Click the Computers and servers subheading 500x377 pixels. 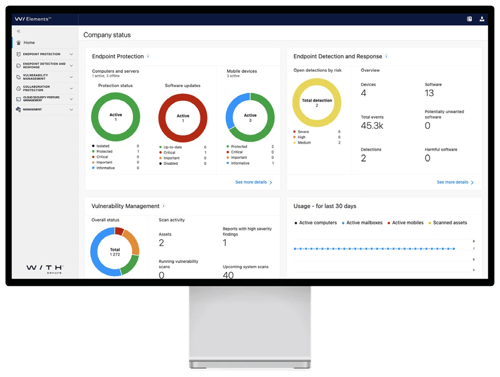click(115, 71)
